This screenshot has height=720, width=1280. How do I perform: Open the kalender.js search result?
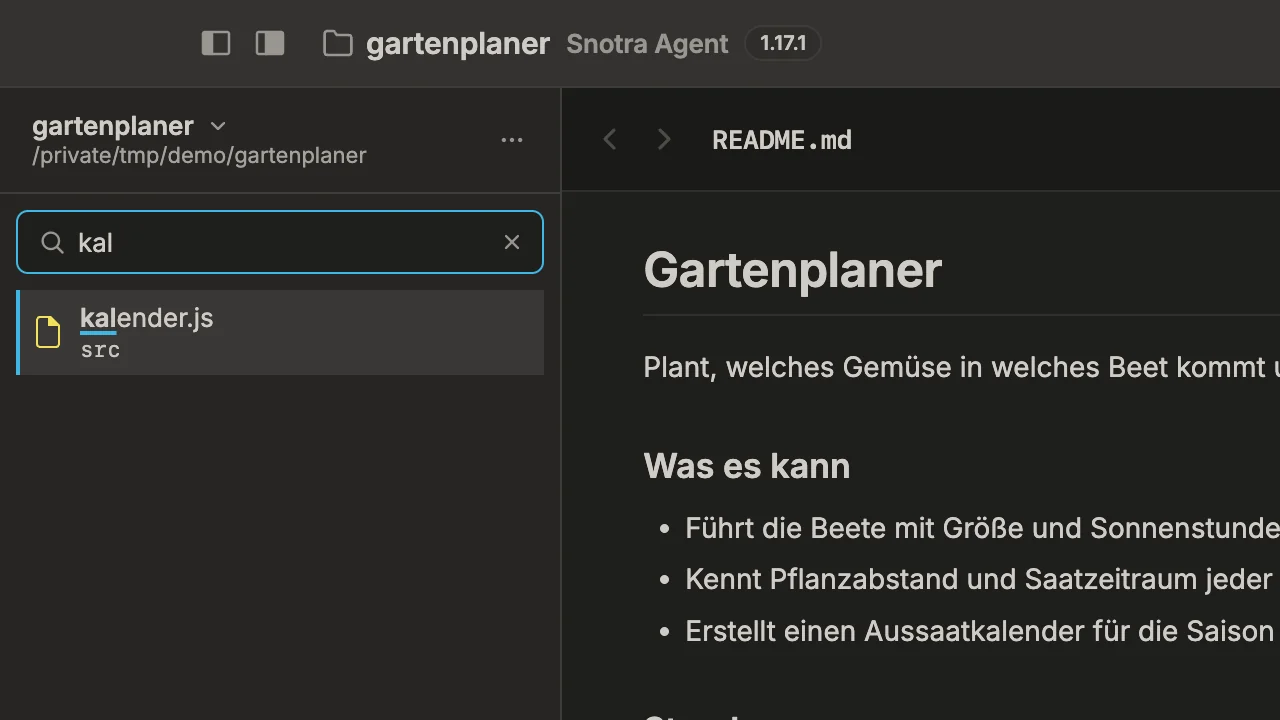280,332
